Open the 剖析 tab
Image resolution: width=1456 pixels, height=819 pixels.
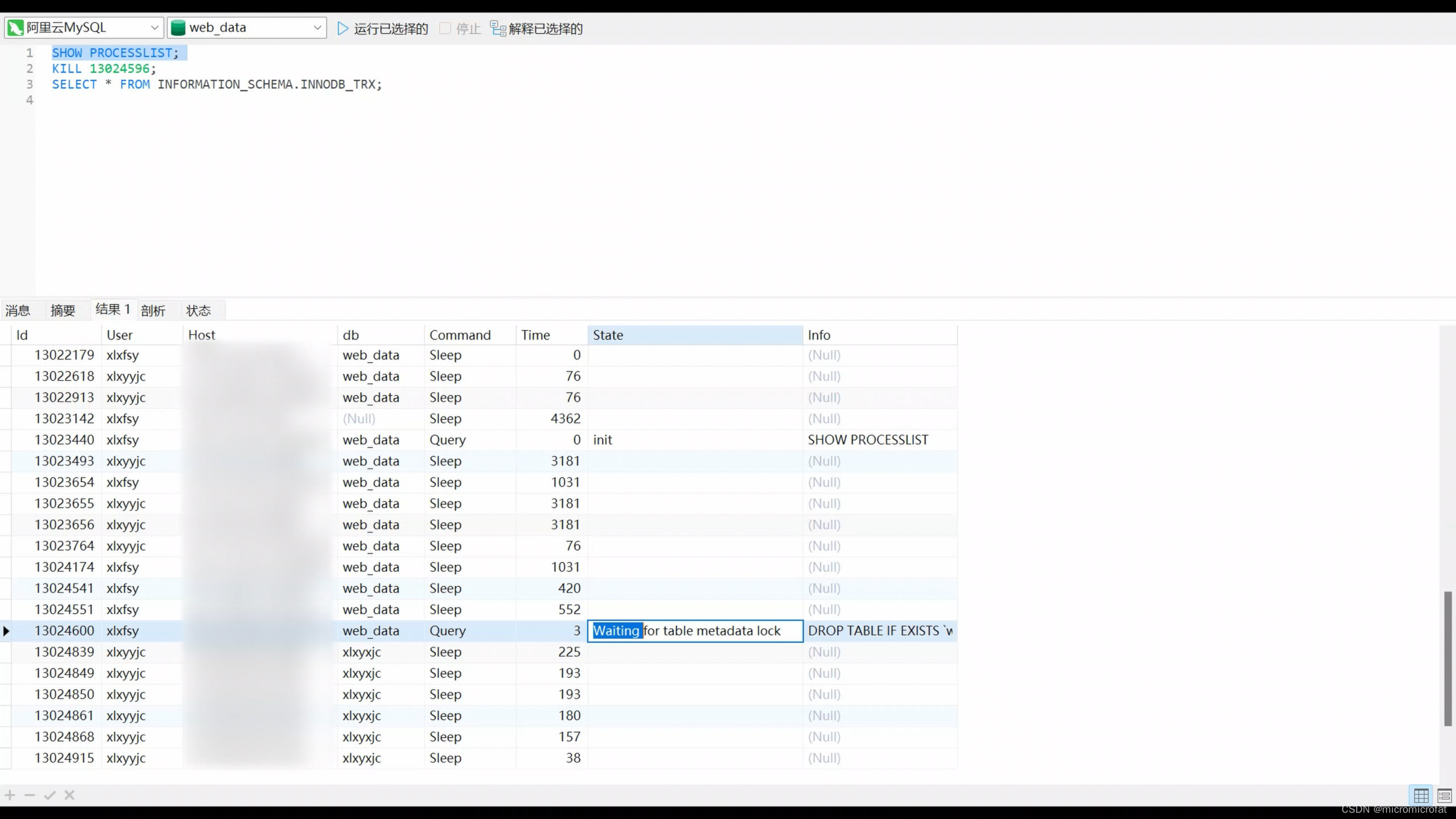[153, 311]
